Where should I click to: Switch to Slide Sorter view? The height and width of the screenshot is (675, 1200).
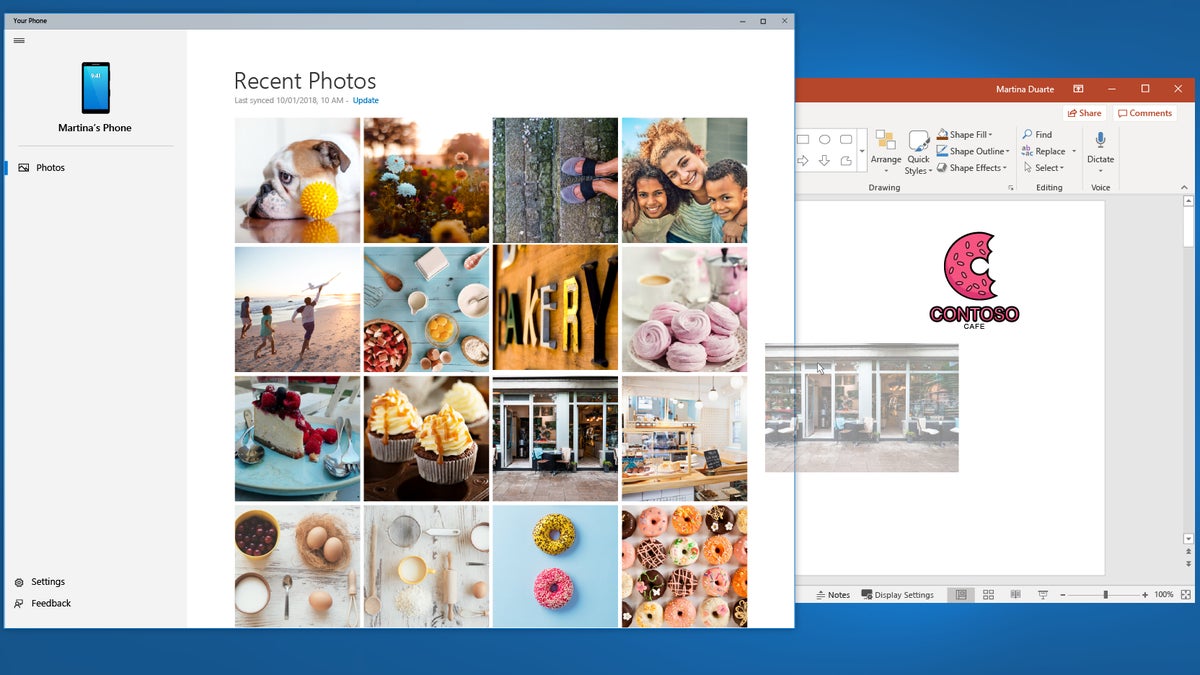tap(988, 595)
